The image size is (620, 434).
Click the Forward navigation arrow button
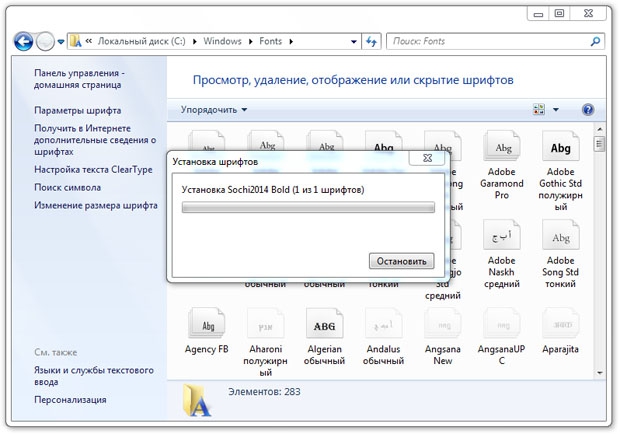[x=46, y=42]
